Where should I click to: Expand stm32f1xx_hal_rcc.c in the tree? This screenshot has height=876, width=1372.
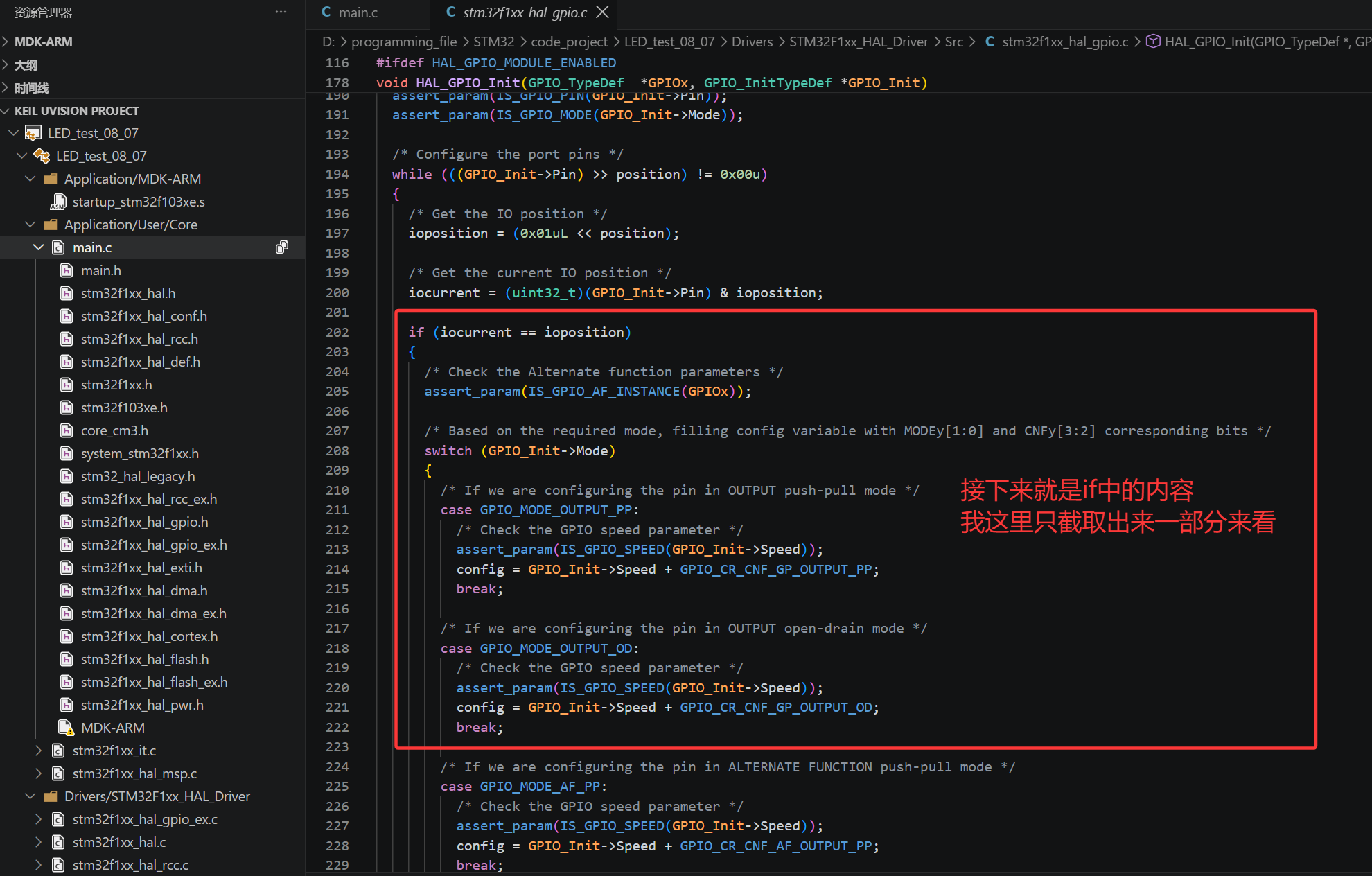point(39,864)
